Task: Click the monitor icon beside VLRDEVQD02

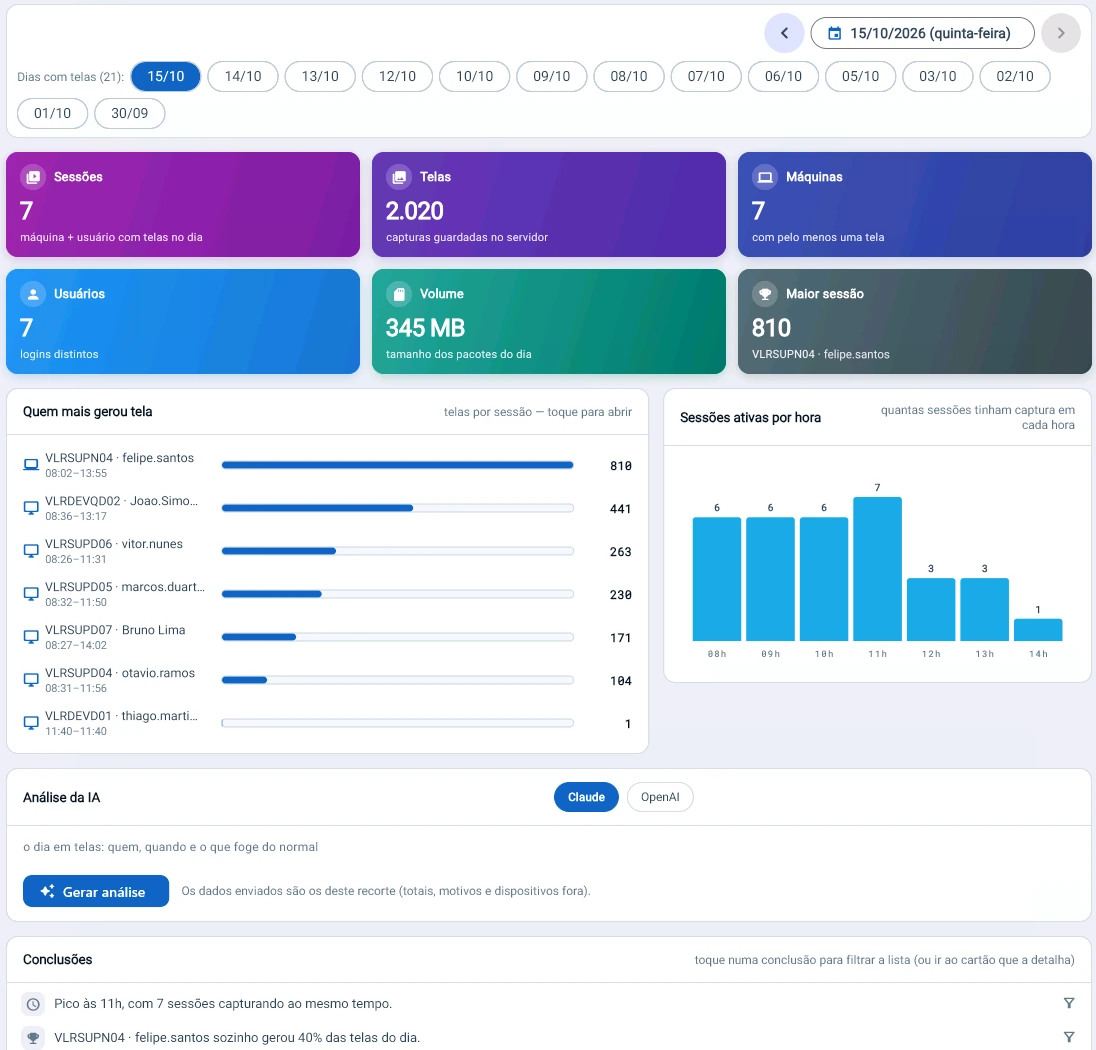Action: tap(31, 508)
